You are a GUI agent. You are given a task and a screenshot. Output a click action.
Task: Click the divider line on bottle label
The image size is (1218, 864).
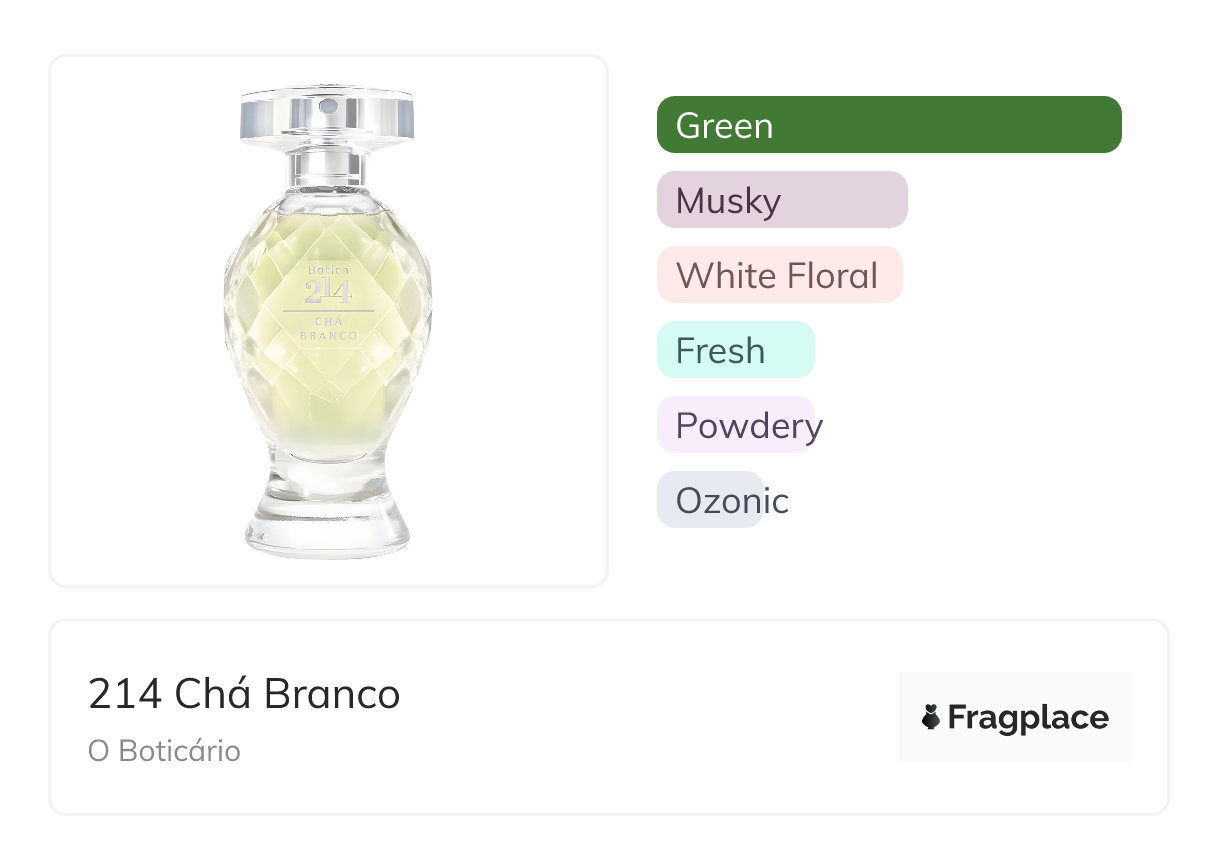coord(328,311)
